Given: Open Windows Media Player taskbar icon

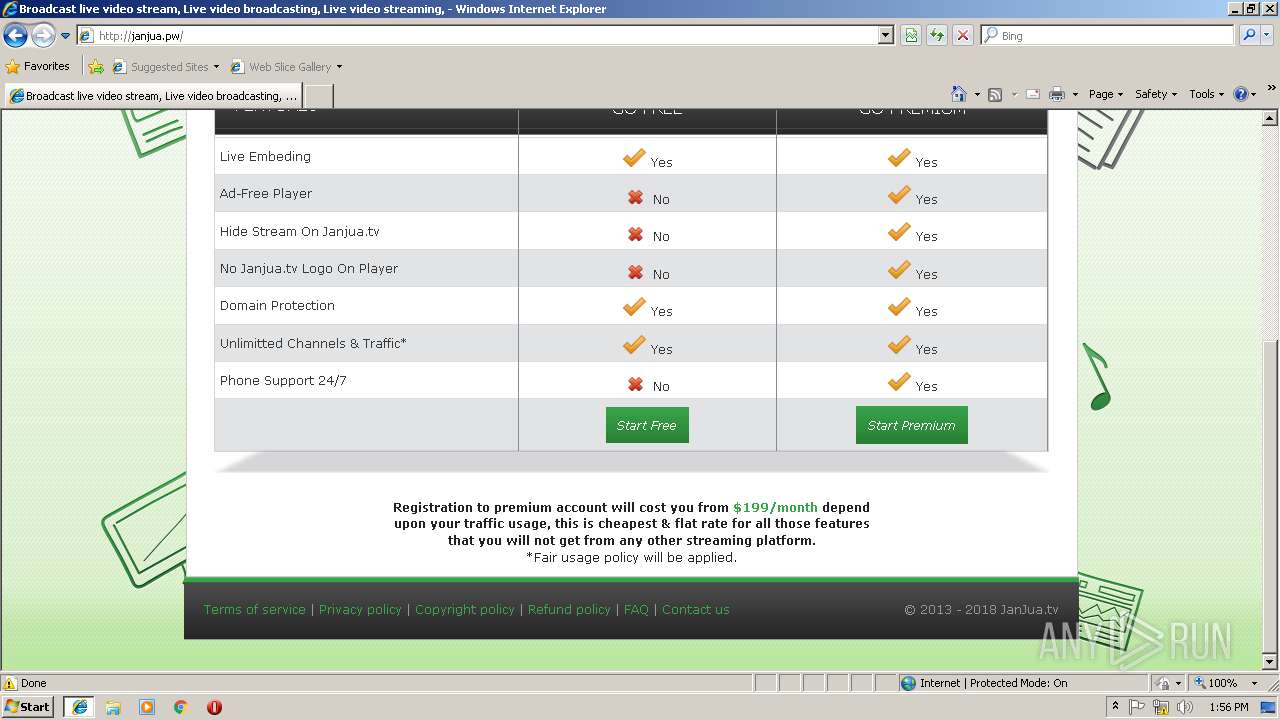Looking at the screenshot, I should (x=147, y=707).
